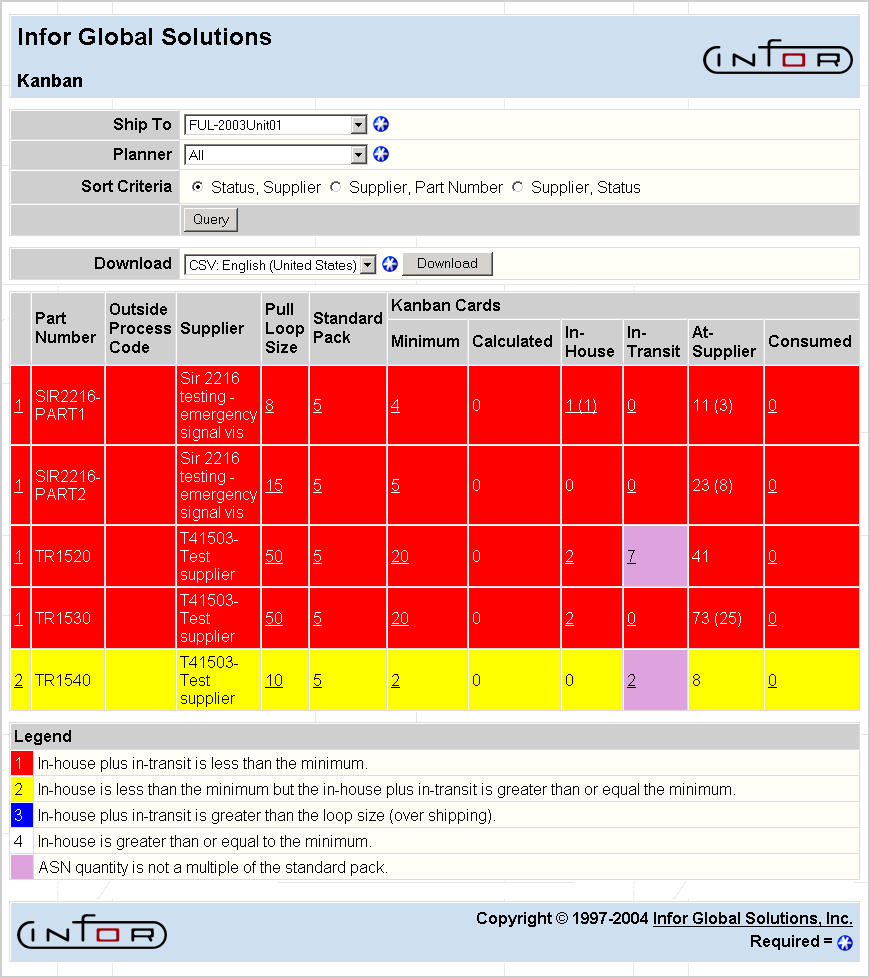Image resolution: width=870 pixels, height=978 pixels.
Task: Click minimum 20 for TR1530
Action: (x=400, y=618)
